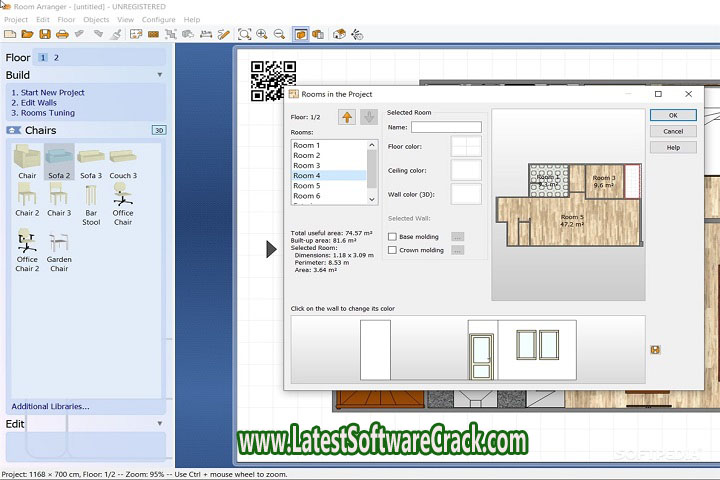Collapse the Build panel arrow

[x=159, y=75]
